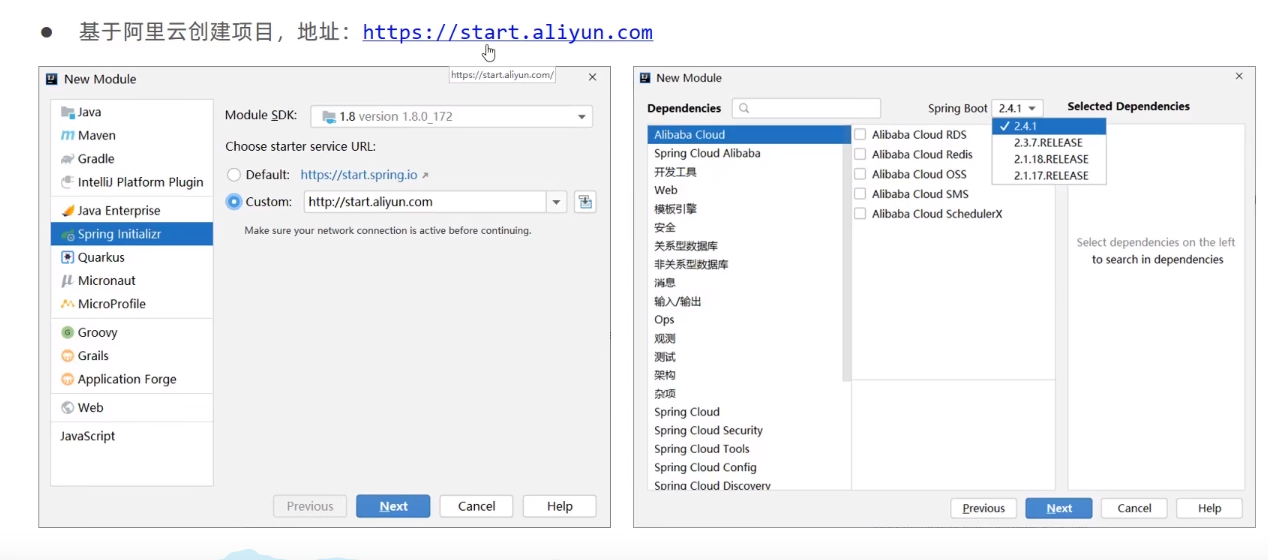
Task: Select Spring Cloud Alibaba category
Action: point(745,153)
